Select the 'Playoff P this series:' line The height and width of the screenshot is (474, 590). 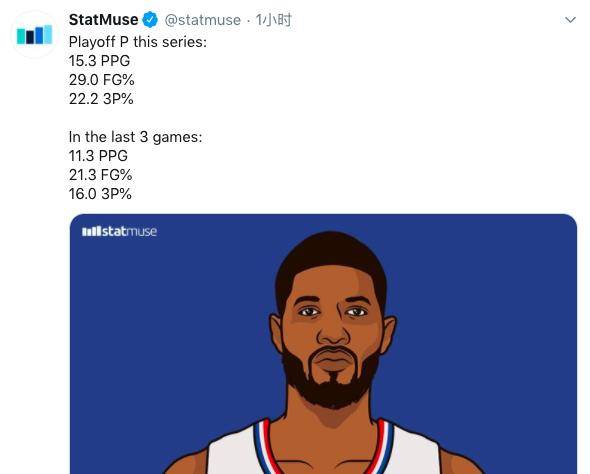tap(138, 42)
